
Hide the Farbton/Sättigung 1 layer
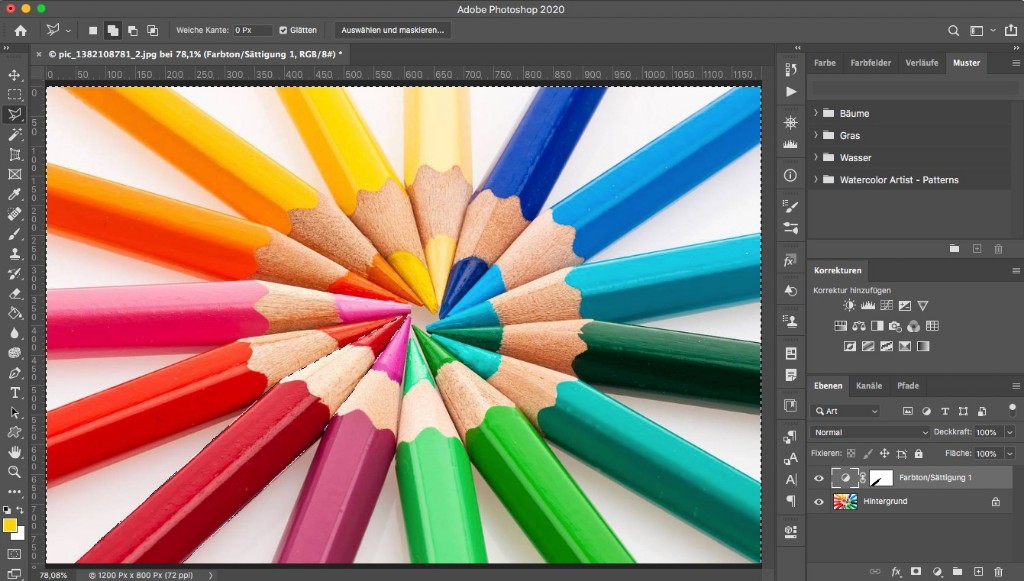click(x=819, y=478)
